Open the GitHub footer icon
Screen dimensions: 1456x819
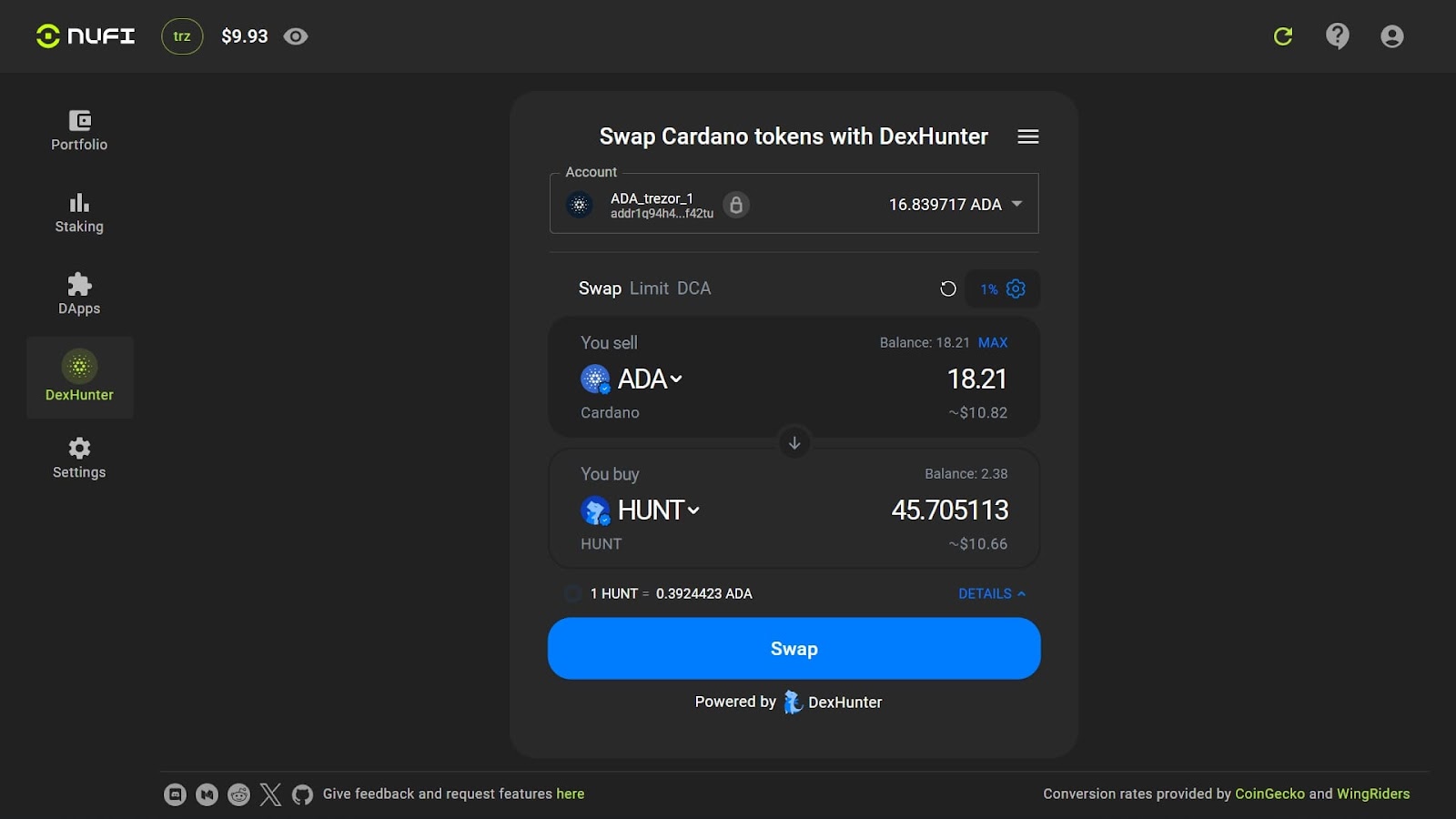[x=302, y=794]
